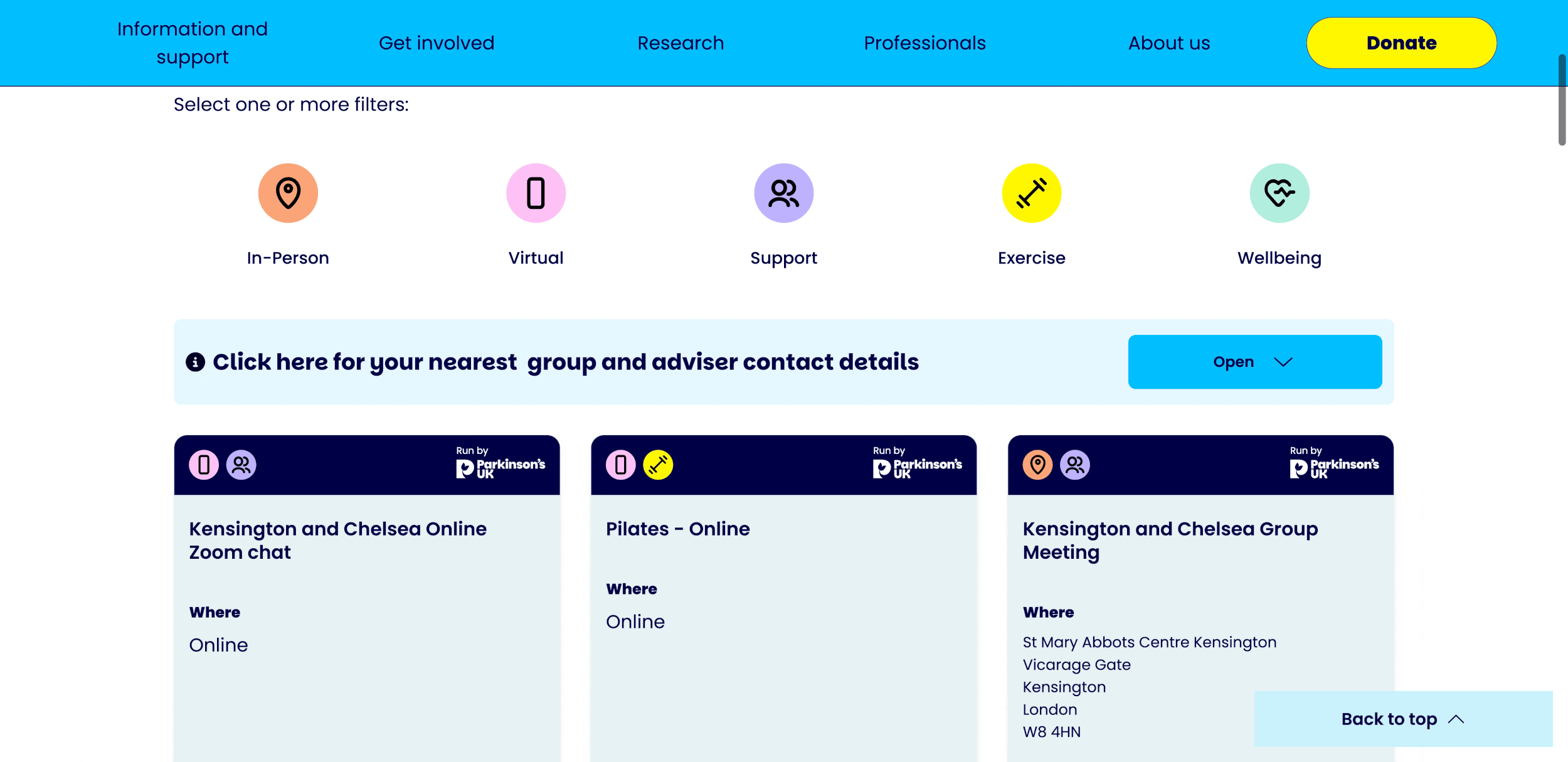The height and width of the screenshot is (762, 1568).
Task: Click support people icon on Zoom chat card
Action: [241, 465]
